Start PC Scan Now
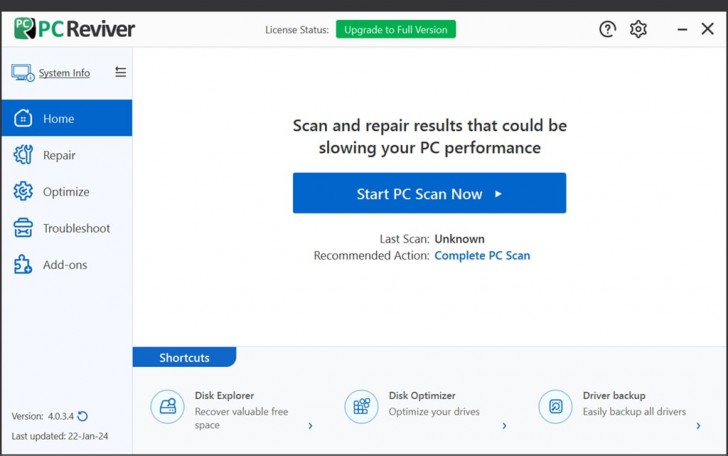The image size is (728, 456). click(x=429, y=193)
